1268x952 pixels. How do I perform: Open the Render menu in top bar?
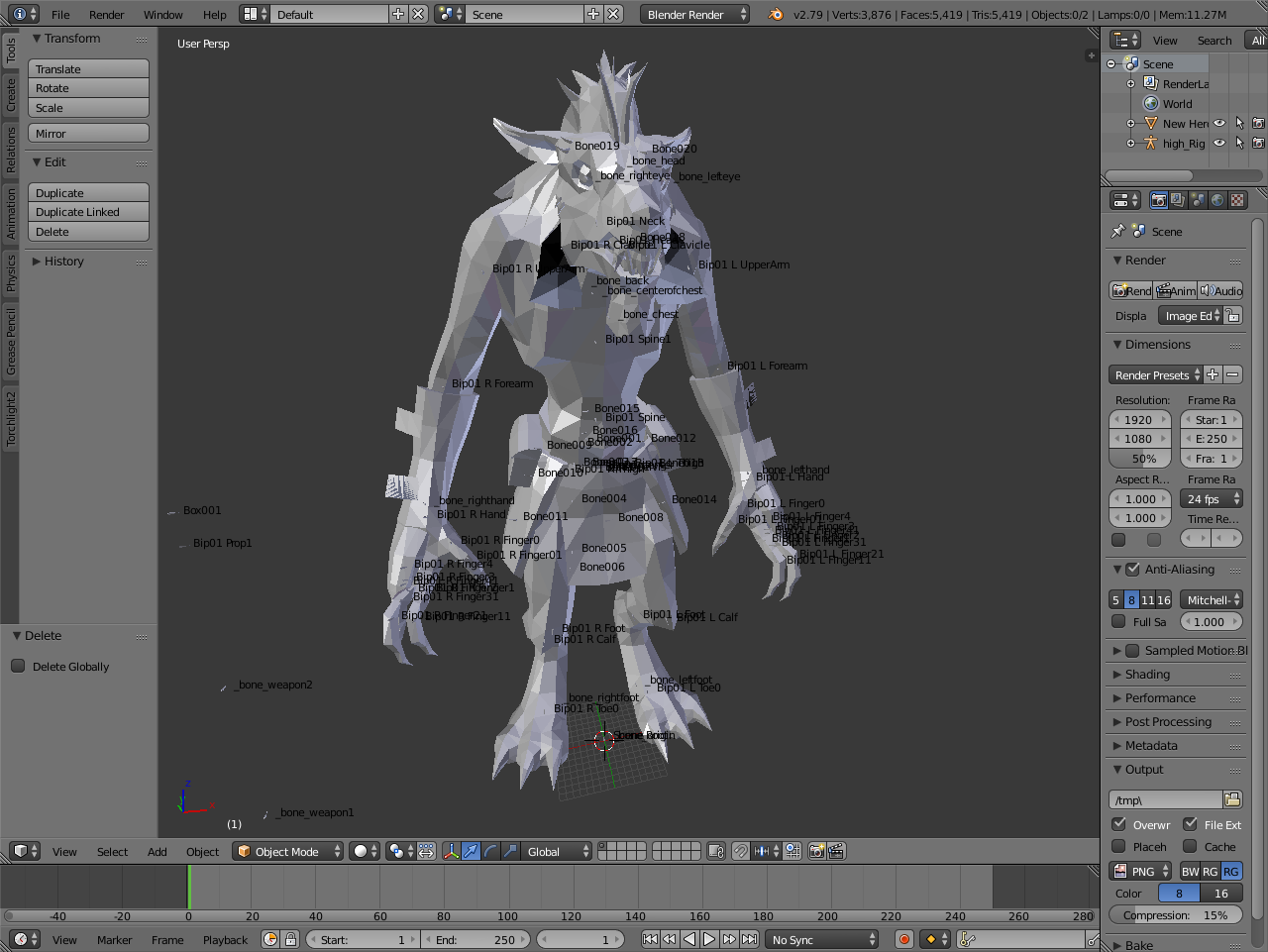106,15
